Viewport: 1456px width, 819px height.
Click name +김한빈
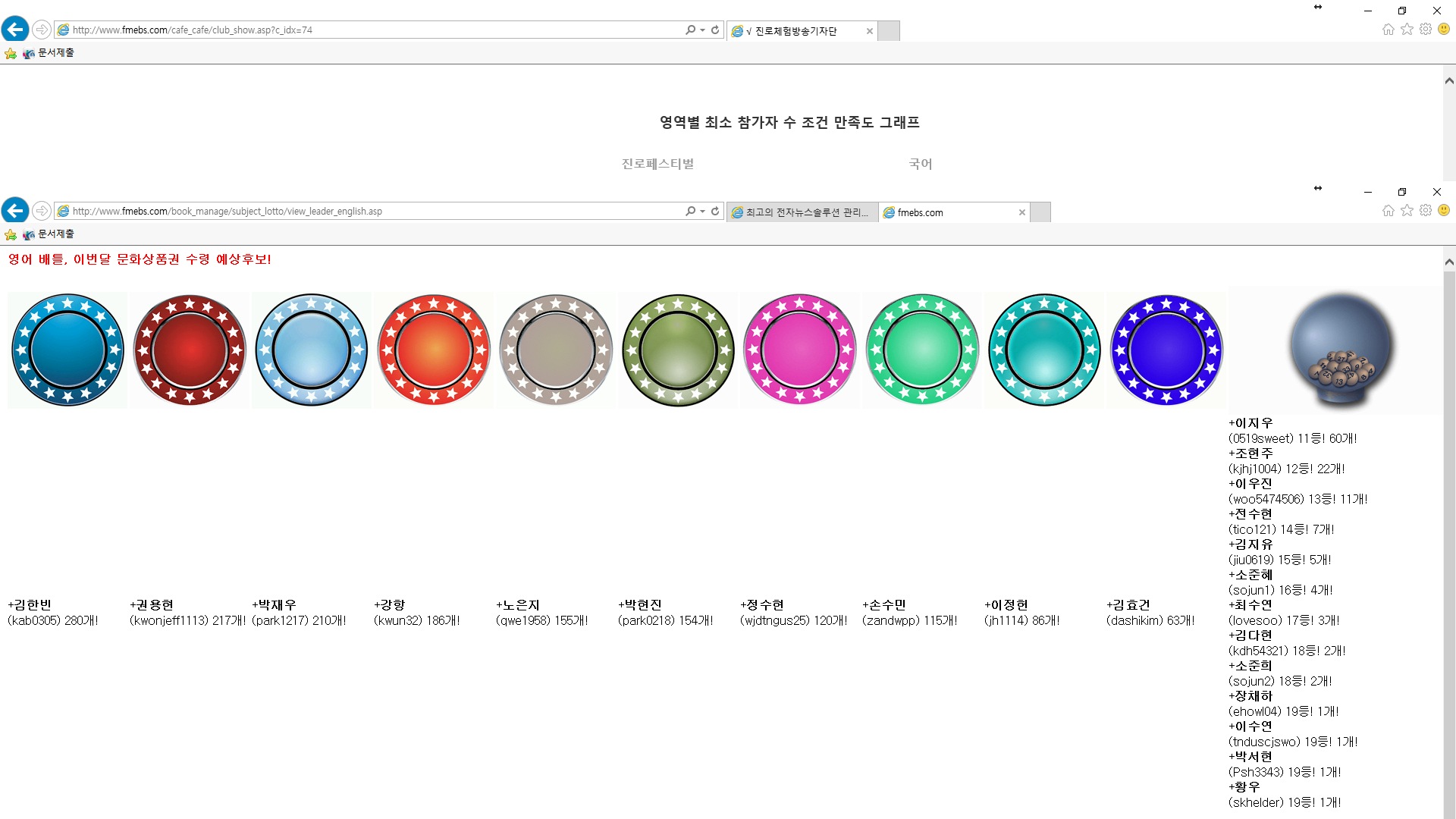30,605
